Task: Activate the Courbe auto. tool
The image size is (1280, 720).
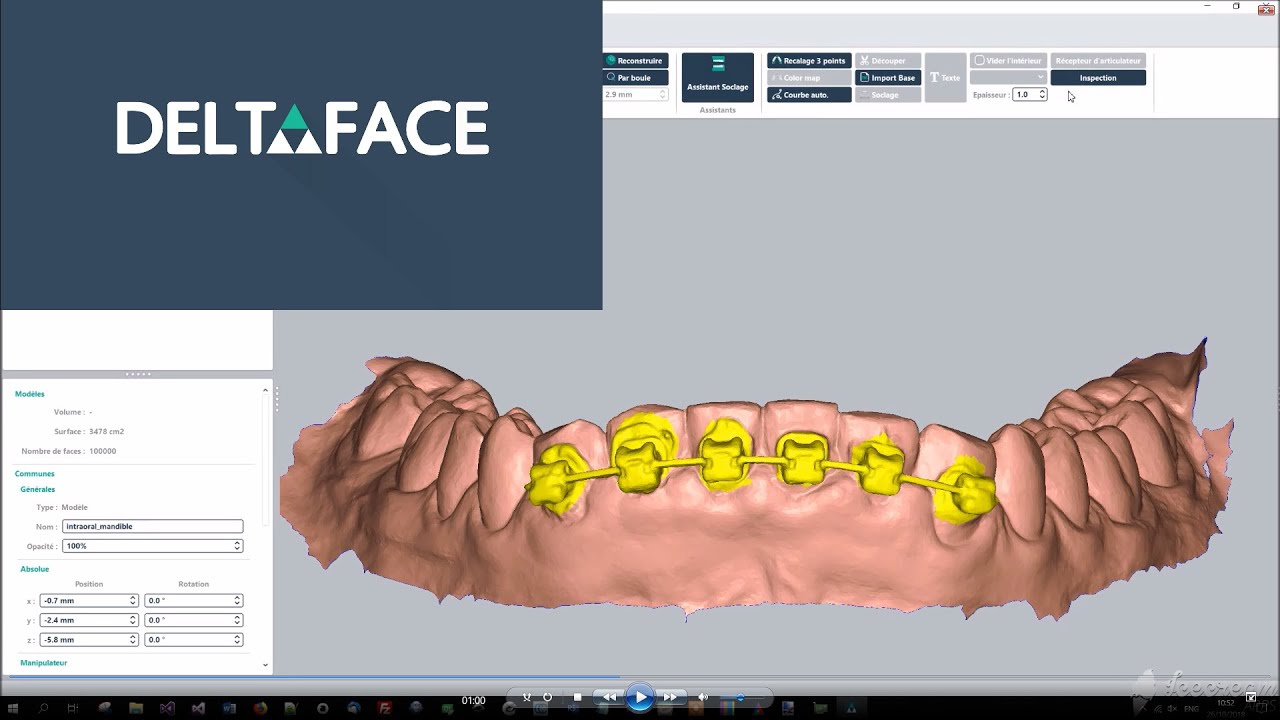Action: click(x=809, y=95)
